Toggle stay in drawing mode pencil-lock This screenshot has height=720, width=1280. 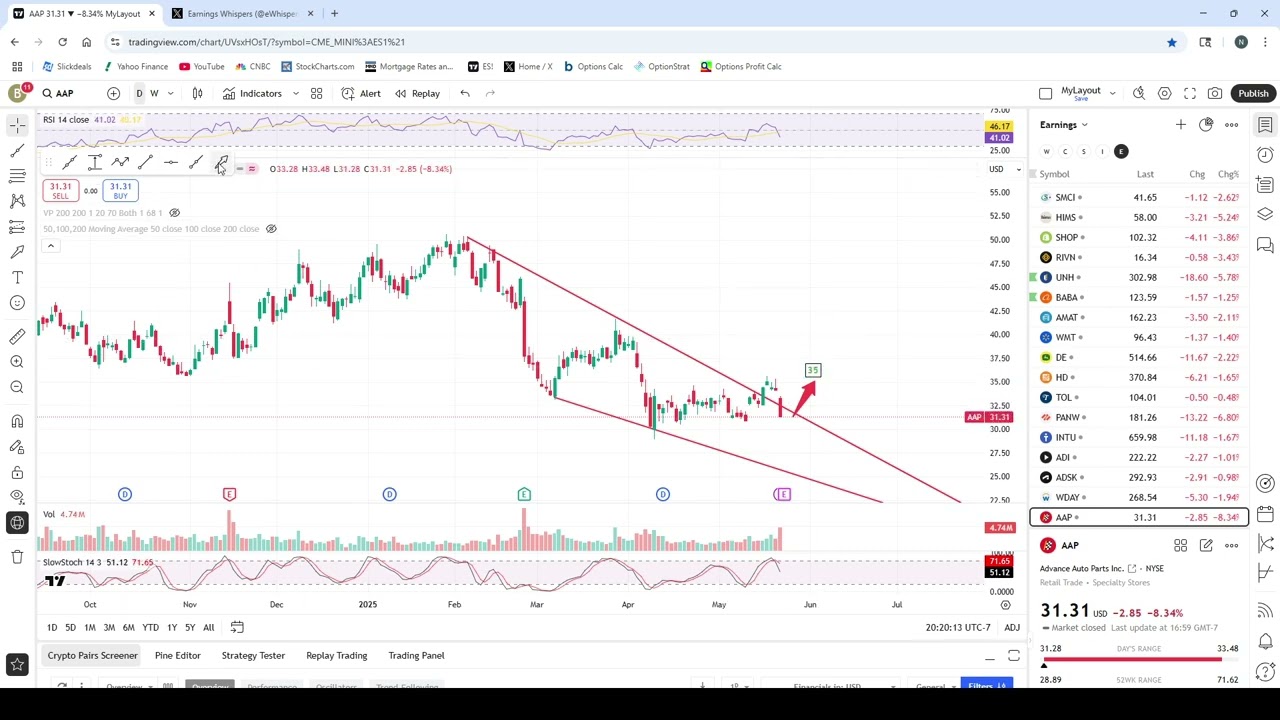coord(17,447)
